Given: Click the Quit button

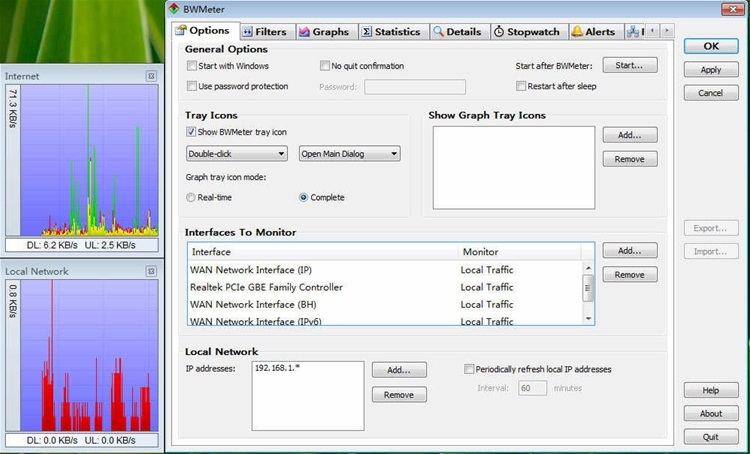Looking at the screenshot, I should coord(711,437).
